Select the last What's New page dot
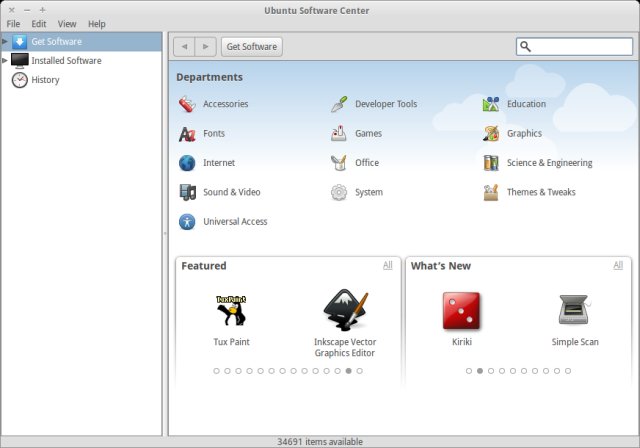Screen dimensions: 640x448 pyautogui.click(x=568, y=371)
